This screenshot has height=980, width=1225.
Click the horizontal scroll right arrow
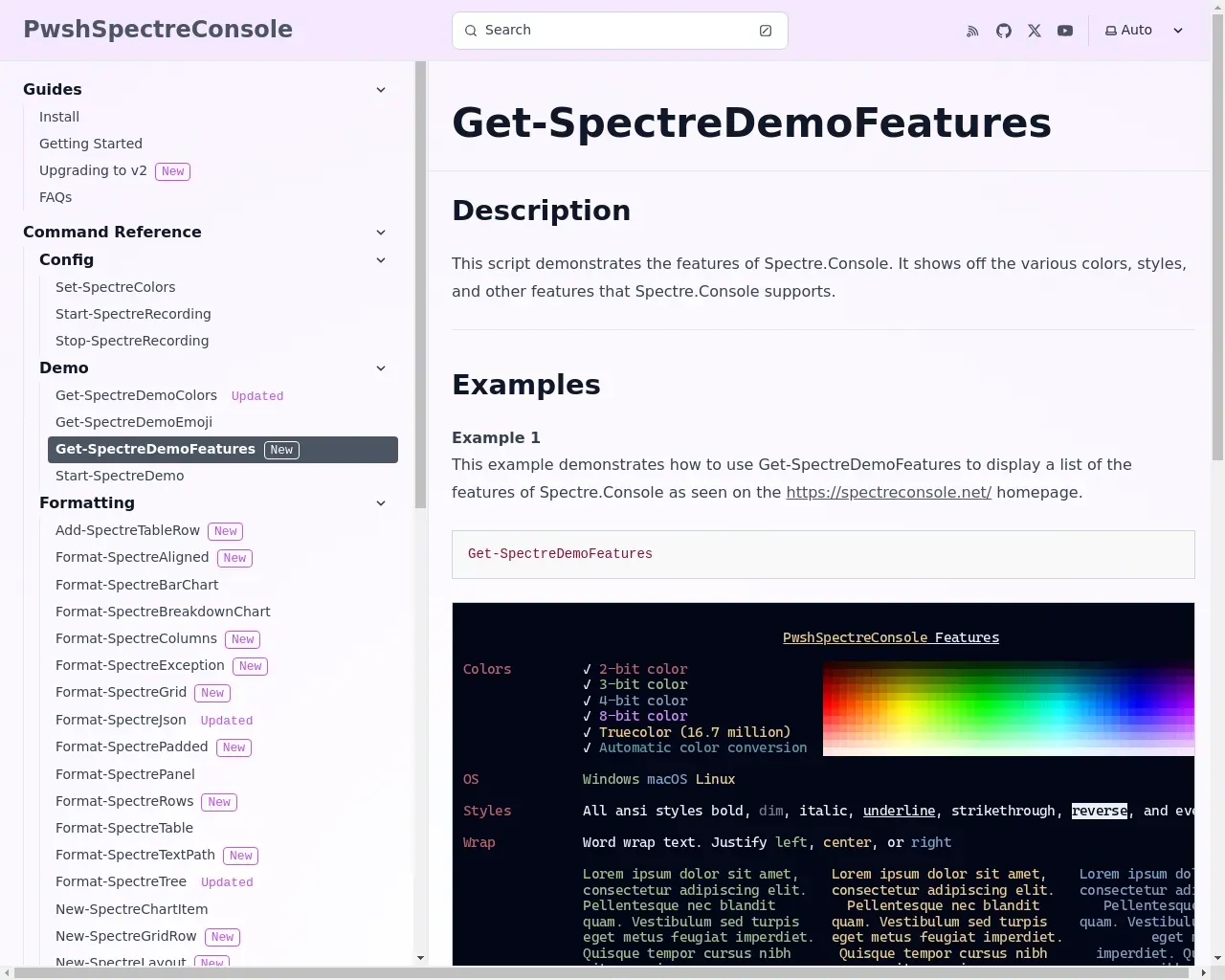(1204, 972)
